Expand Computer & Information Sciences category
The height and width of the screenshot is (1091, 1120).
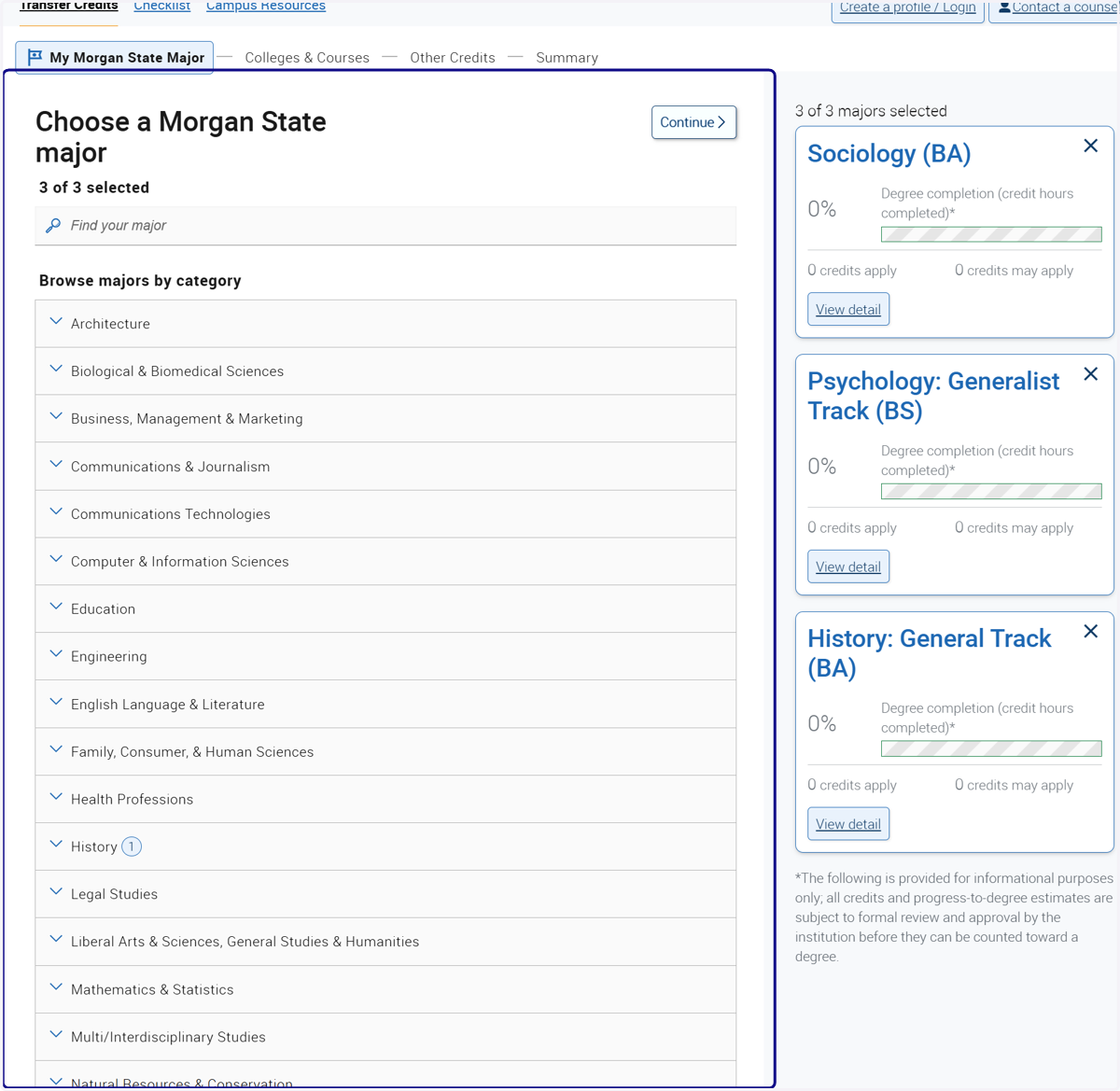point(385,562)
